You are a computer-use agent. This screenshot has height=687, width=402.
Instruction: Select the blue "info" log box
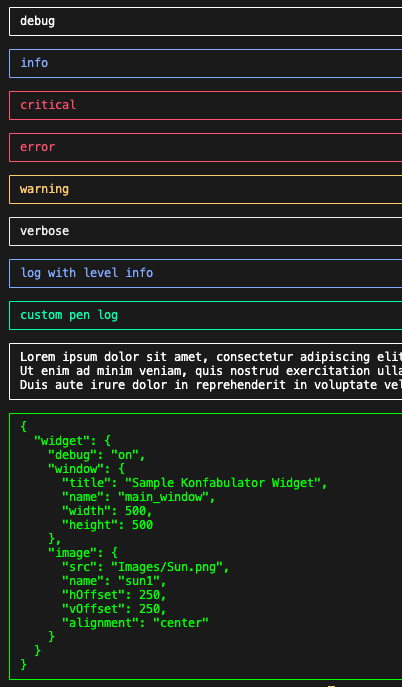(x=205, y=64)
